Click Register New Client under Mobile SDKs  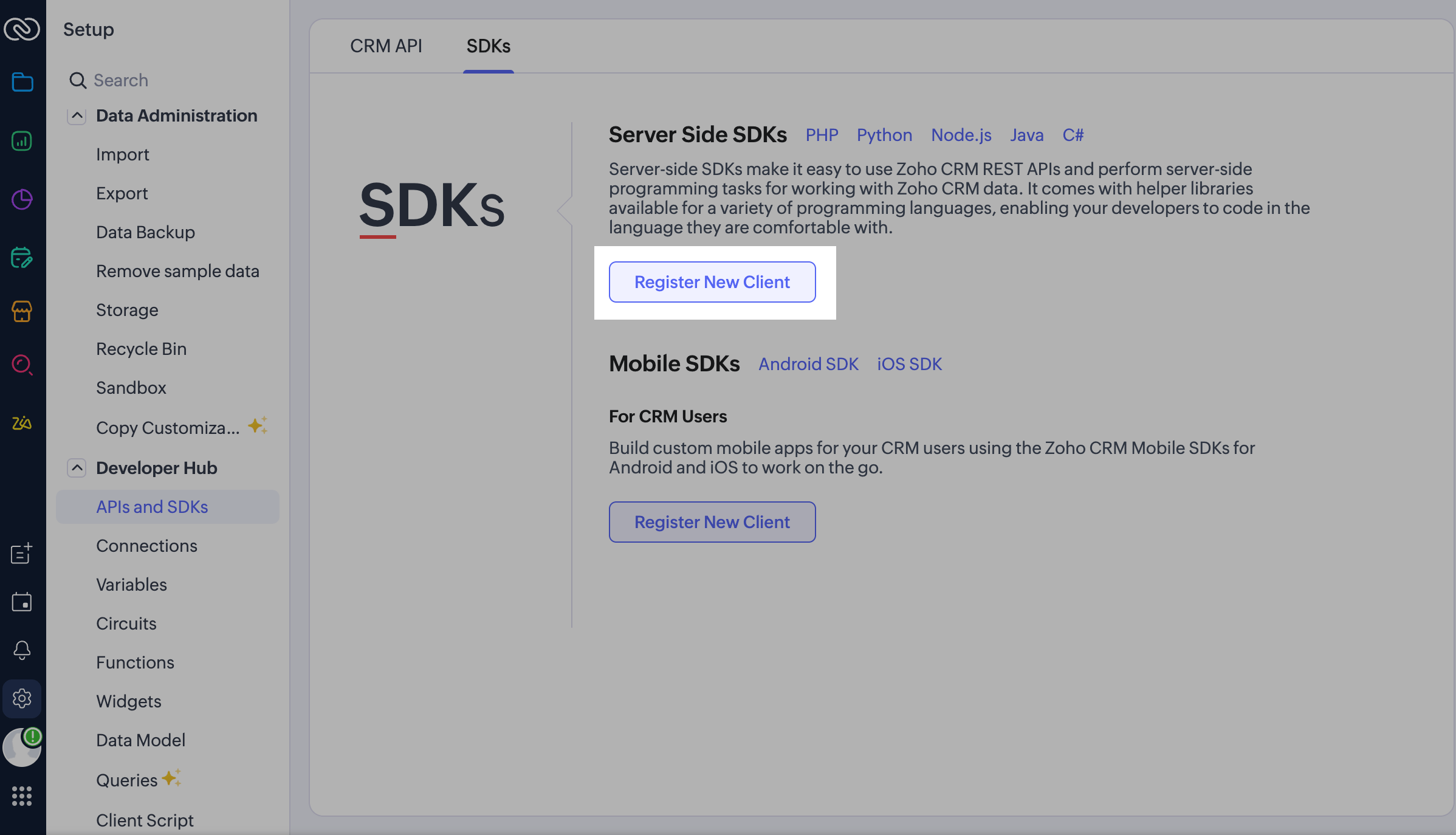pyautogui.click(x=712, y=522)
